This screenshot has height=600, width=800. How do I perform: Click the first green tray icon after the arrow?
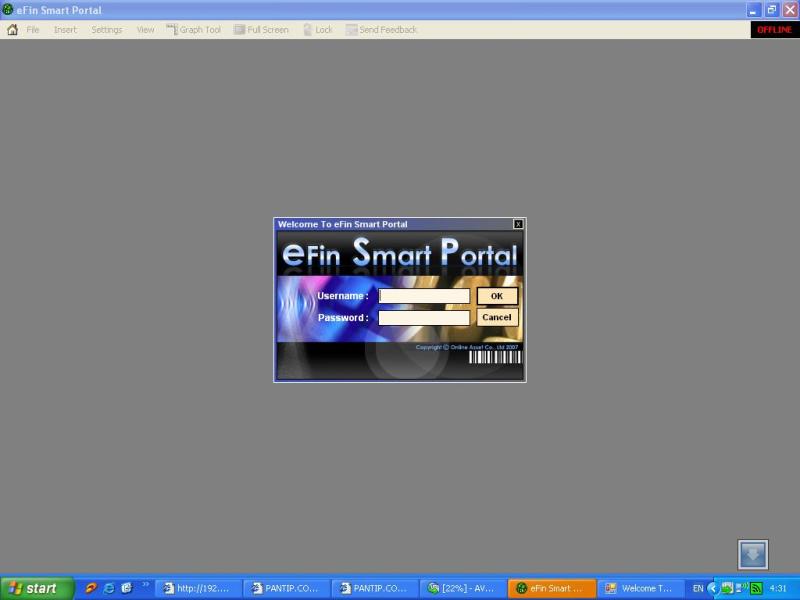(x=727, y=588)
